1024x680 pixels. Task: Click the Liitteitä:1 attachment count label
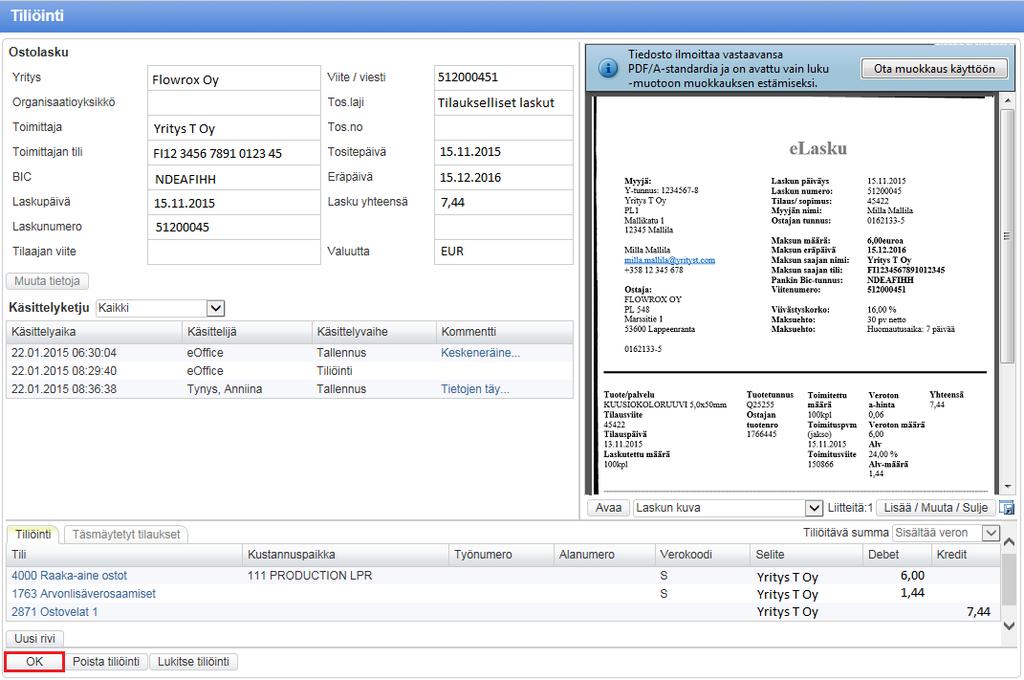[850, 508]
